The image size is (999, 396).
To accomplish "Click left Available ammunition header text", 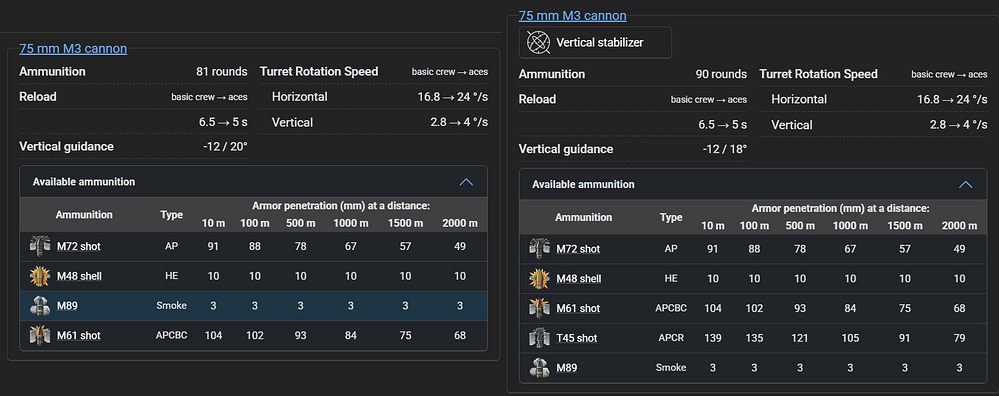I will [x=84, y=182].
